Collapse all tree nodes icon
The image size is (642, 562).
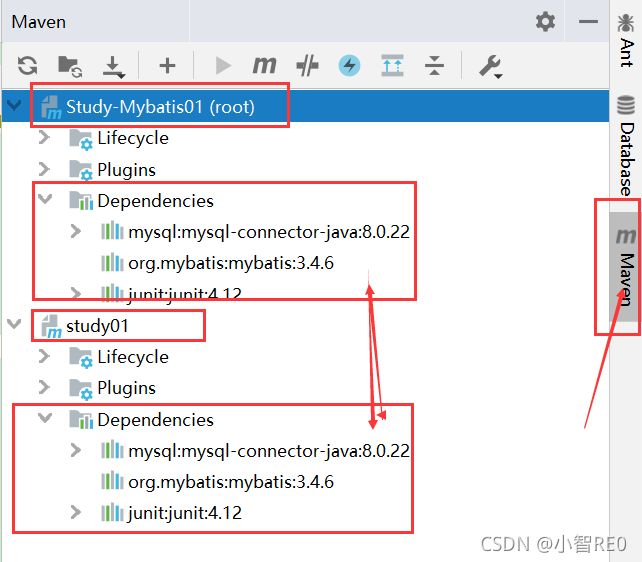click(434, 65)
